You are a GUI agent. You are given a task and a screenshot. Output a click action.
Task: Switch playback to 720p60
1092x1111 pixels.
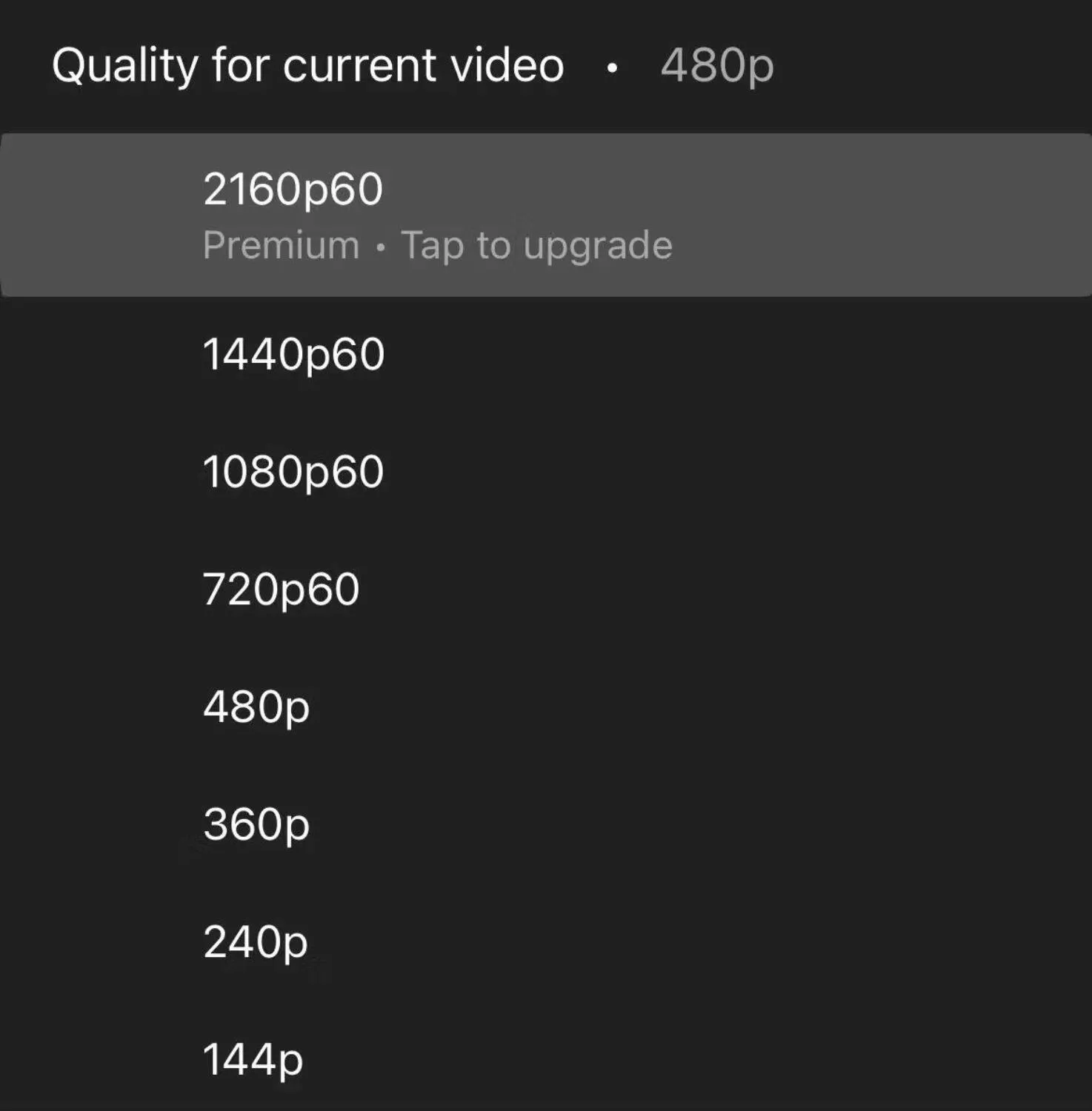tap(282, 587)
